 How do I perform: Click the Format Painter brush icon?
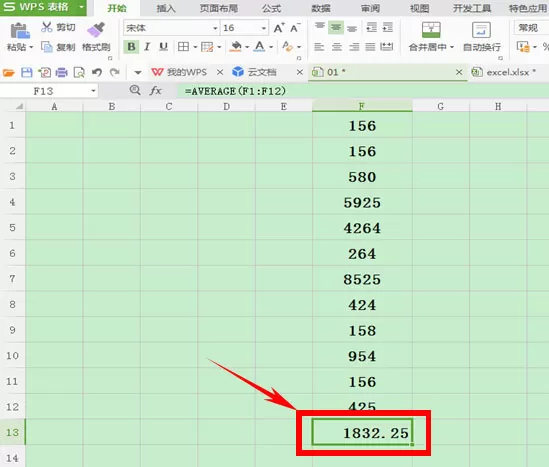[96, 29]
